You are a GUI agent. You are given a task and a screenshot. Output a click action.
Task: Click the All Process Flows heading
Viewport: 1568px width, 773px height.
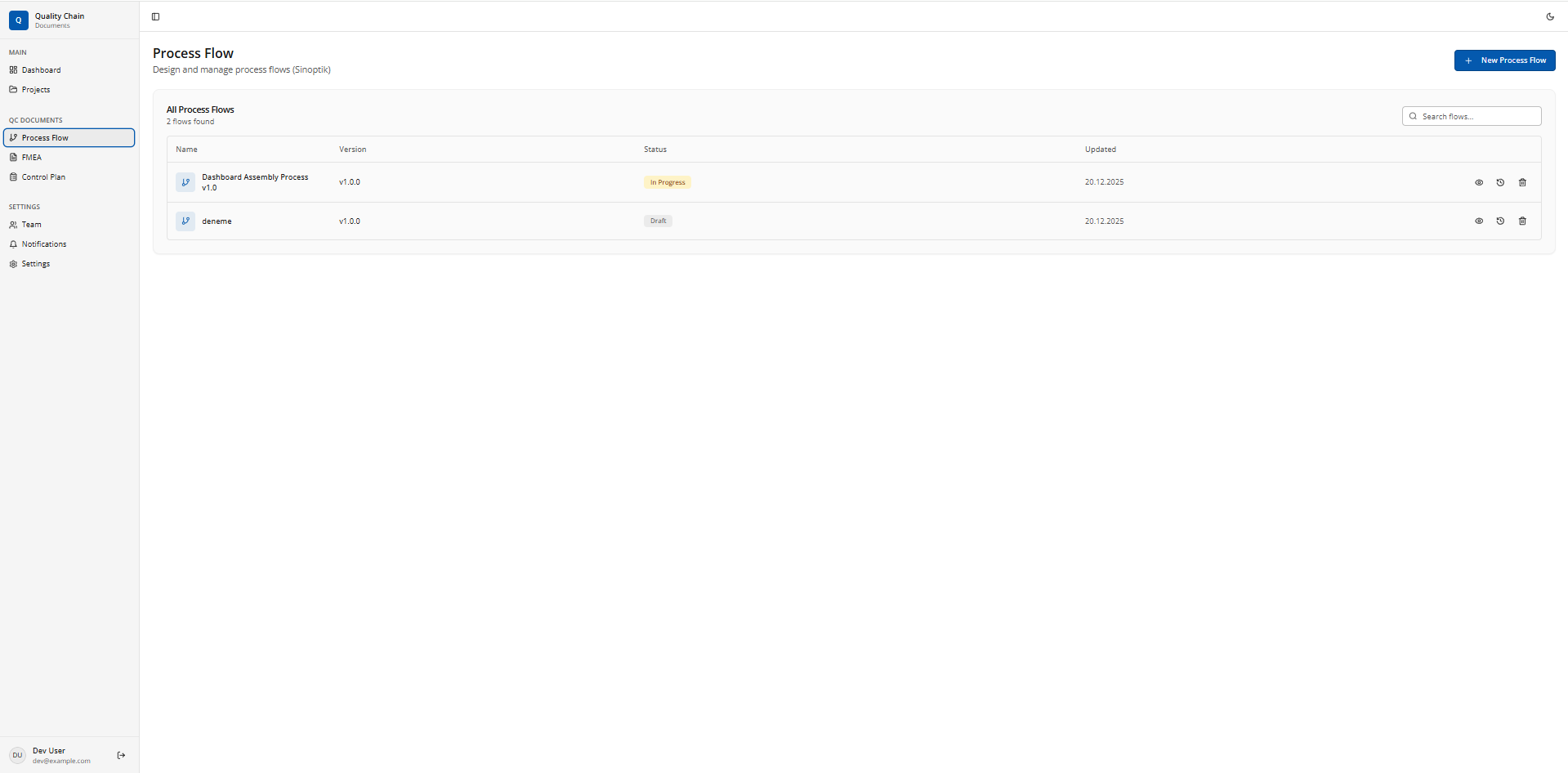(x=200, y=109)
